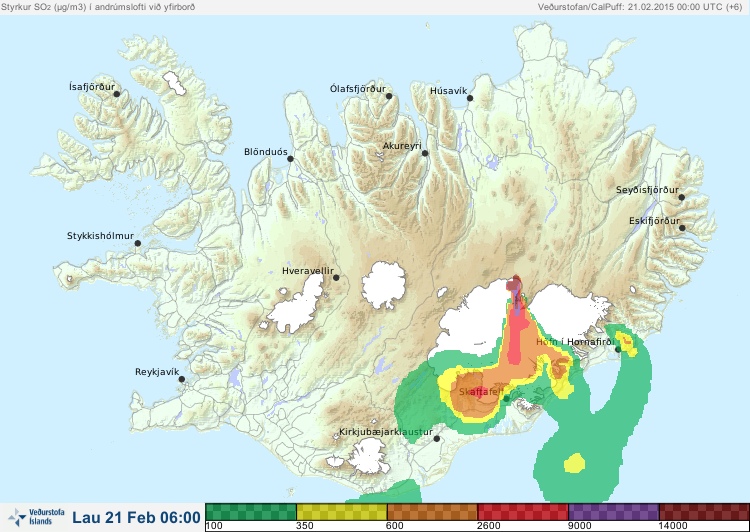
Task: Click the orange 600 legend swatch
Action: (432, 512)
